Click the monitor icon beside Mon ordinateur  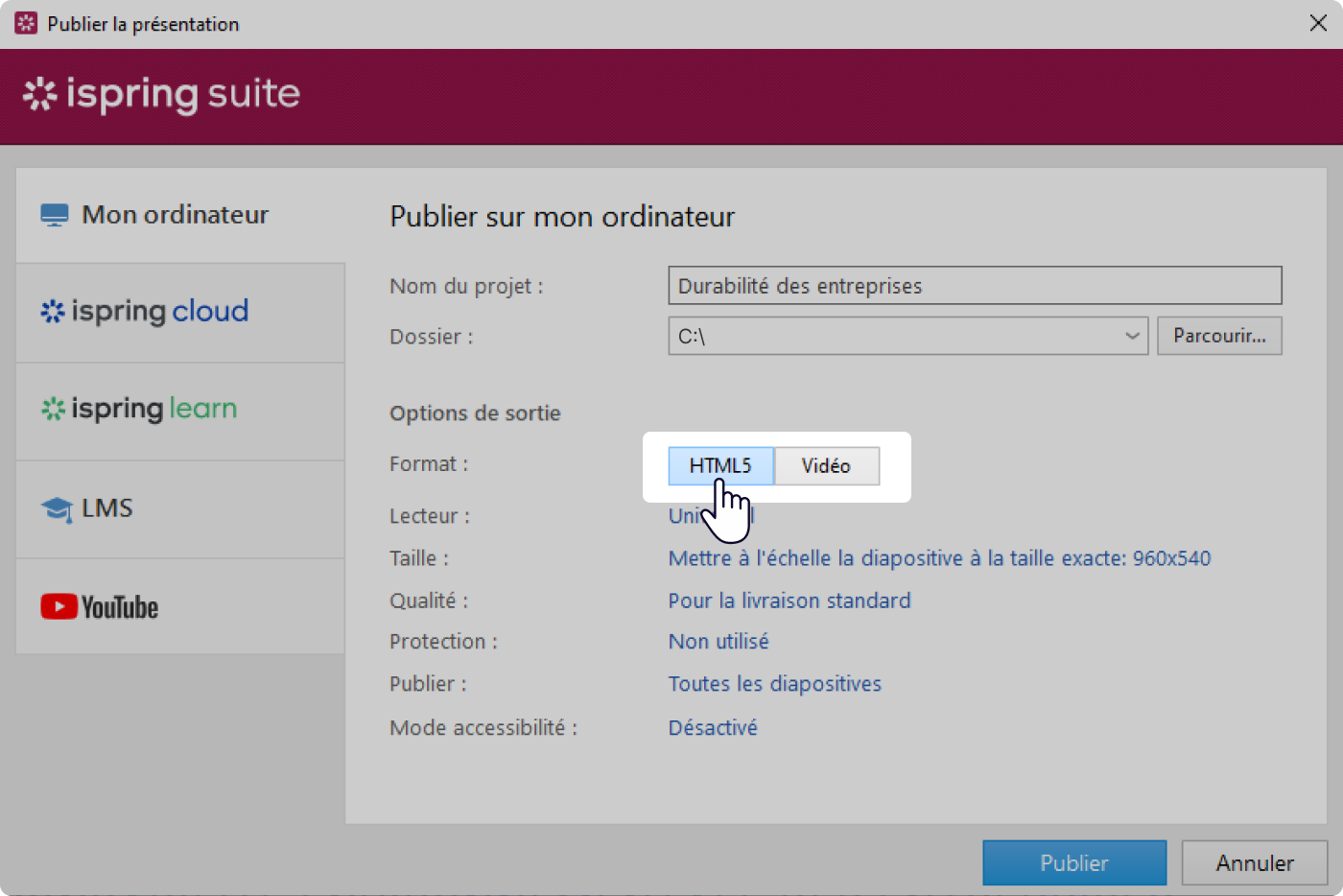[x=55, y=215]
